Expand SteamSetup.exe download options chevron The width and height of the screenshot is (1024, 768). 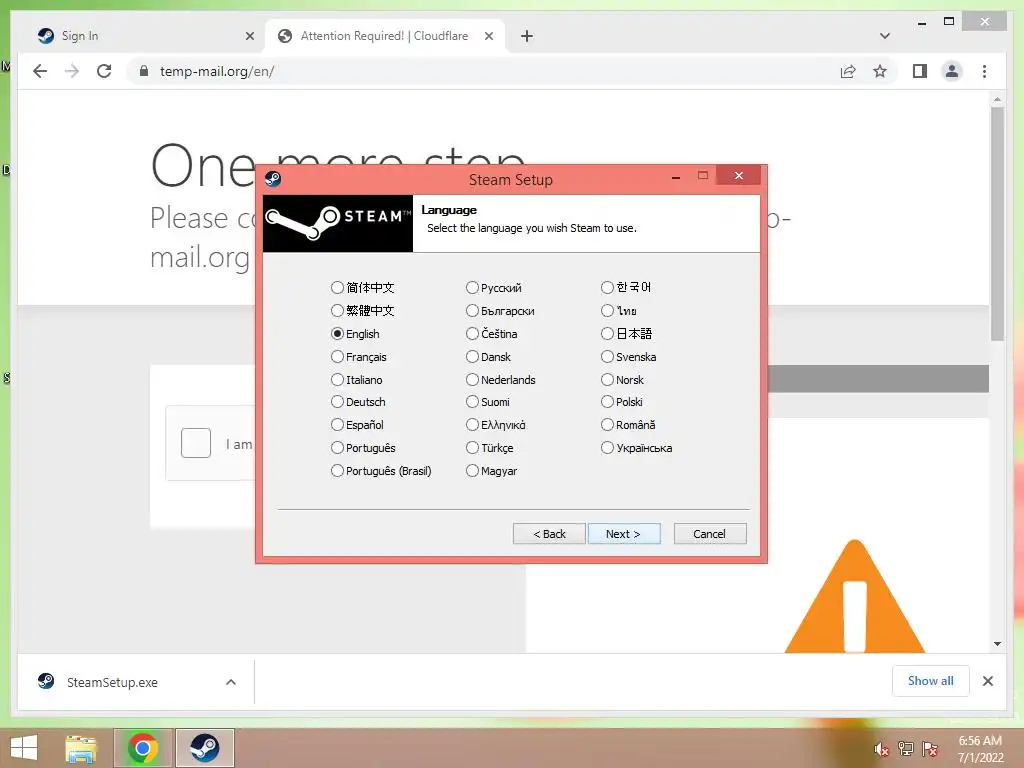(x=231, y=682)
